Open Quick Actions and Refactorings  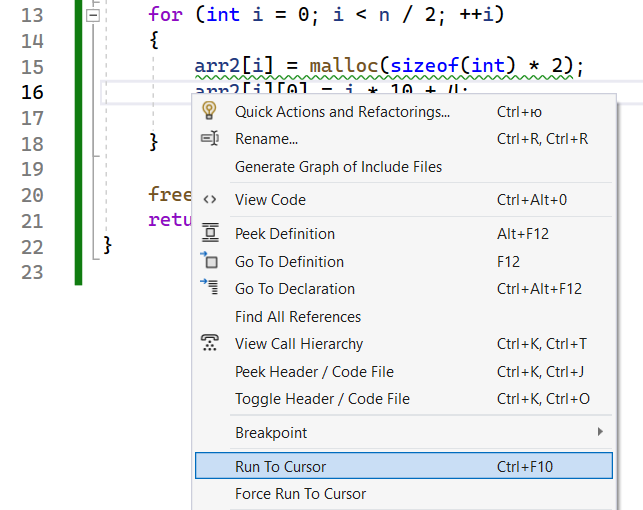coord(342,112)
